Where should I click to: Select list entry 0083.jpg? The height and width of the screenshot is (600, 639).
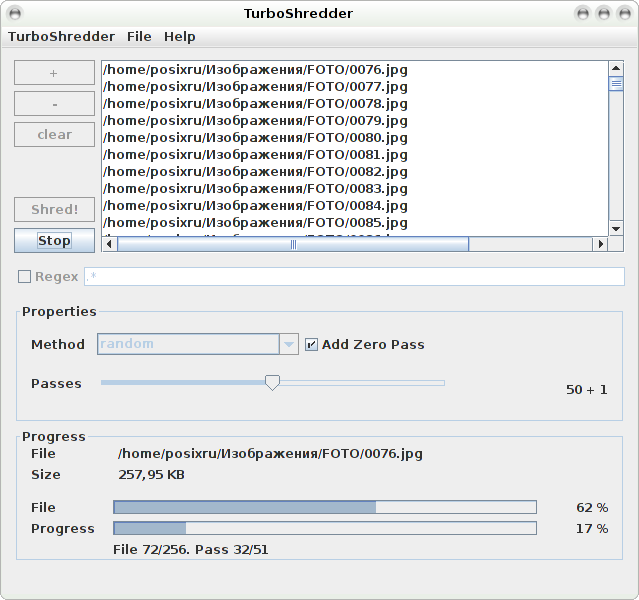pos(355,189)
